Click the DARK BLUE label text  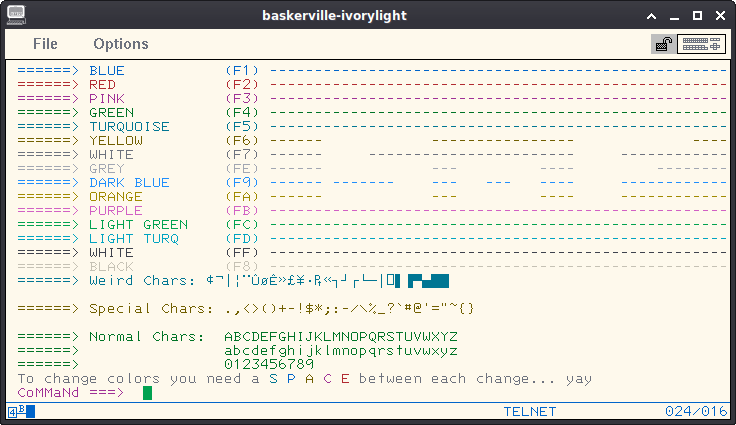click(130, 183)
